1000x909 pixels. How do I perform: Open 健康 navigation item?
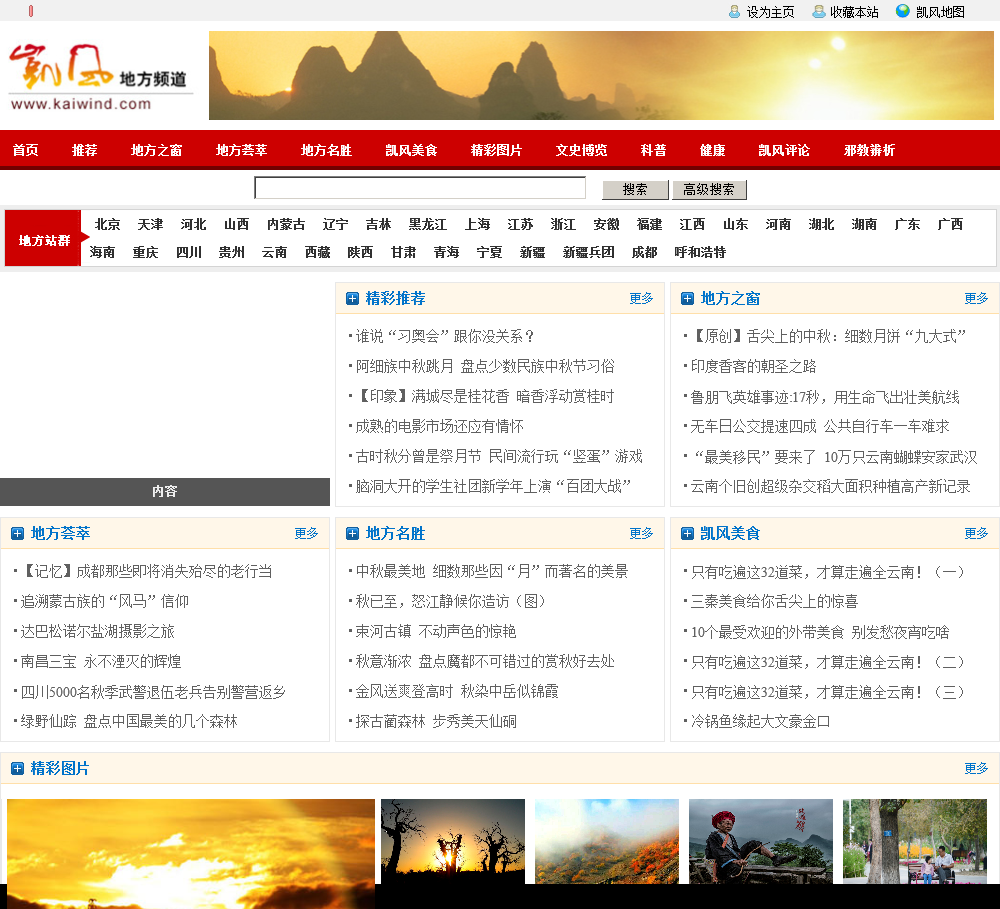(x=712, y=150)
